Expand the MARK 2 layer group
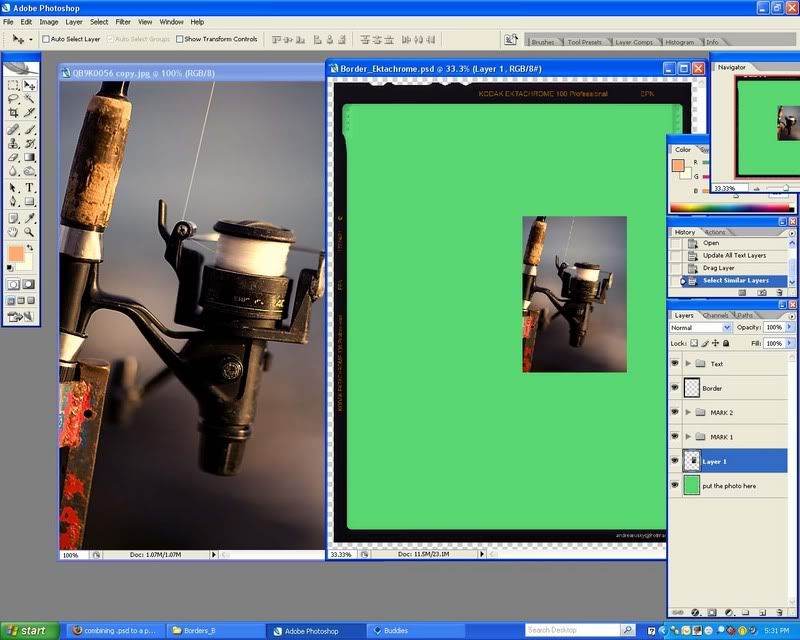Screen dimensions: 800x640 pos(688,412)
